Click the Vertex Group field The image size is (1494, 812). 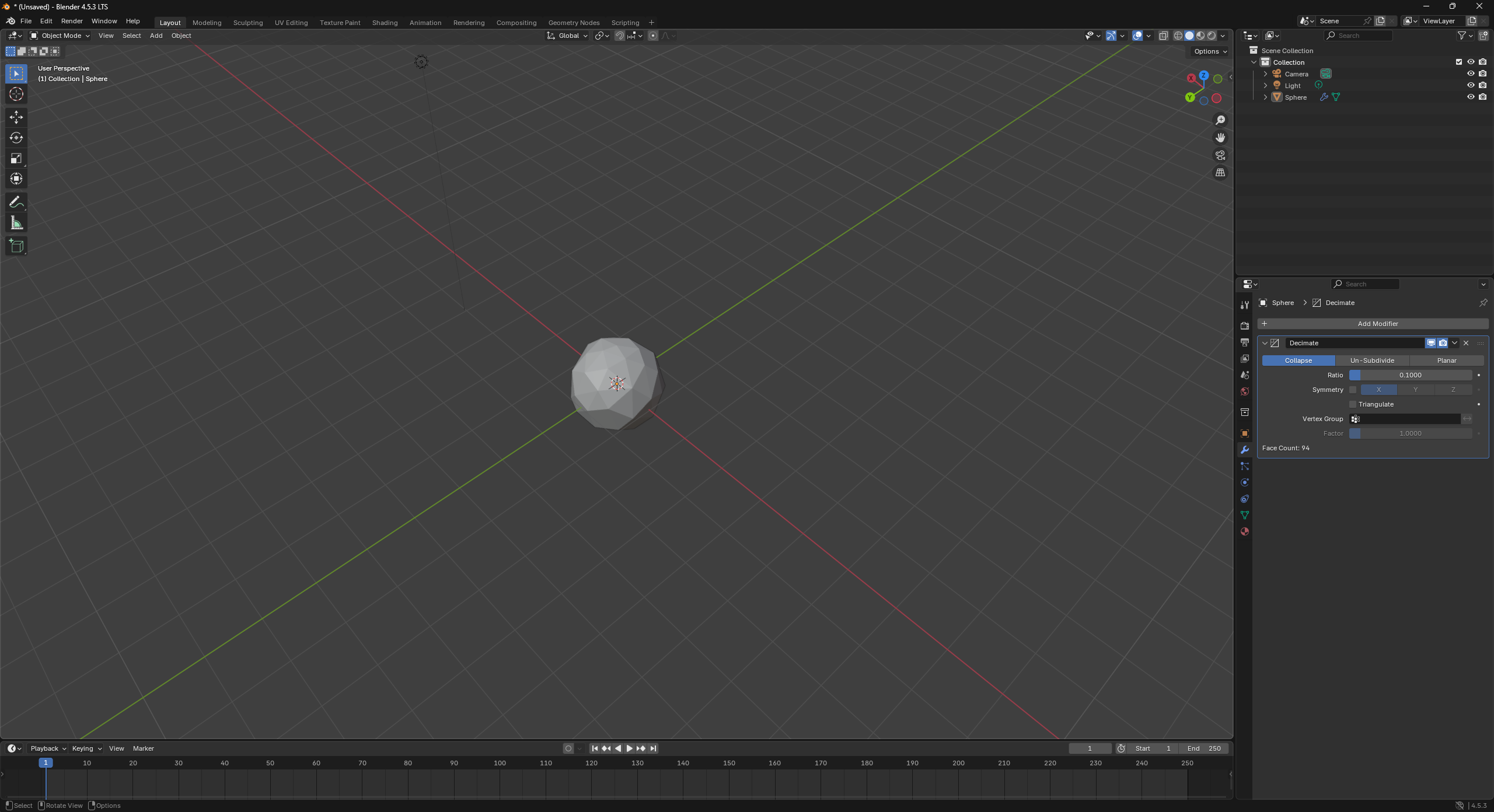[x=1405, y=419]
